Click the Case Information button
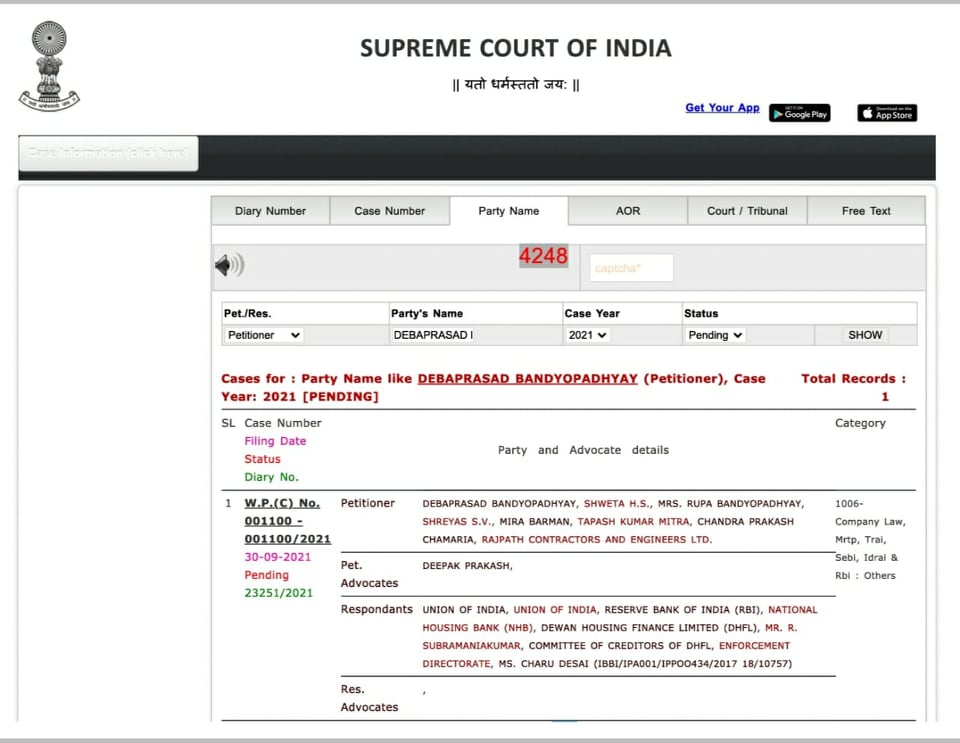Image resolution: width=960 pixels, height=743 pixels. (108, 153)
